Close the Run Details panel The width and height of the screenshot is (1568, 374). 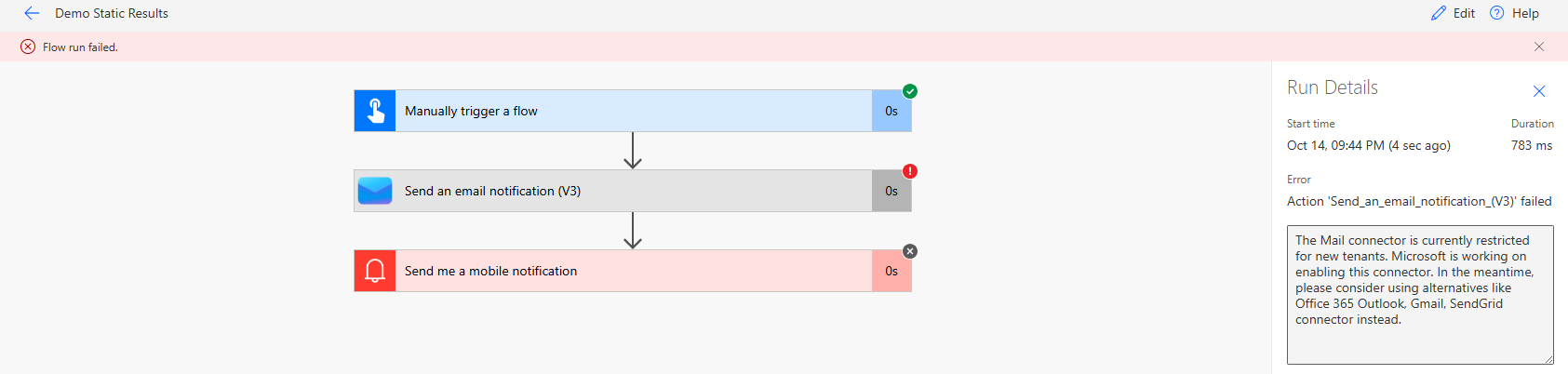tap(1539, 90)
